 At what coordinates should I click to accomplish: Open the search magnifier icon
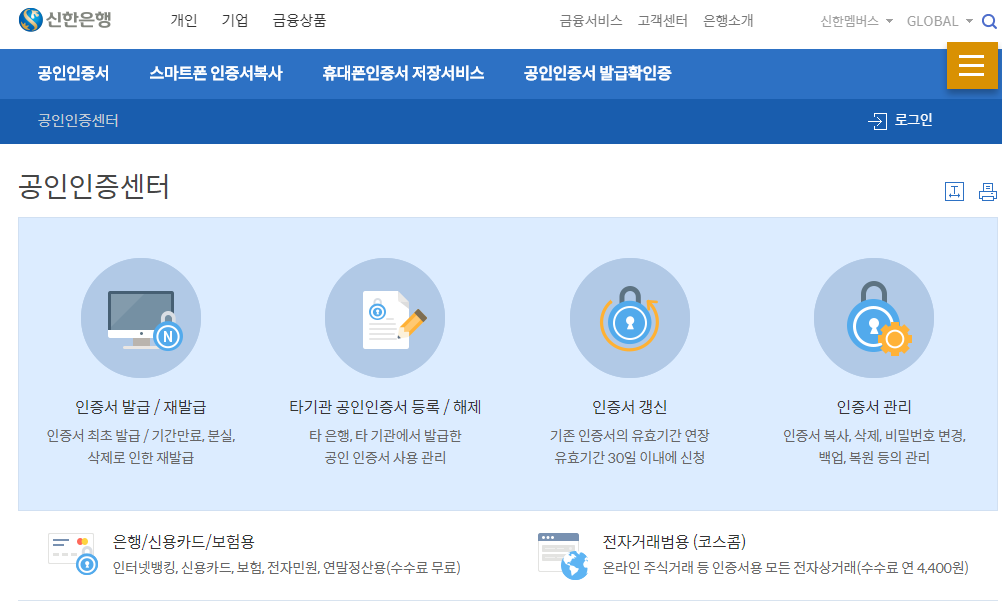989,22
